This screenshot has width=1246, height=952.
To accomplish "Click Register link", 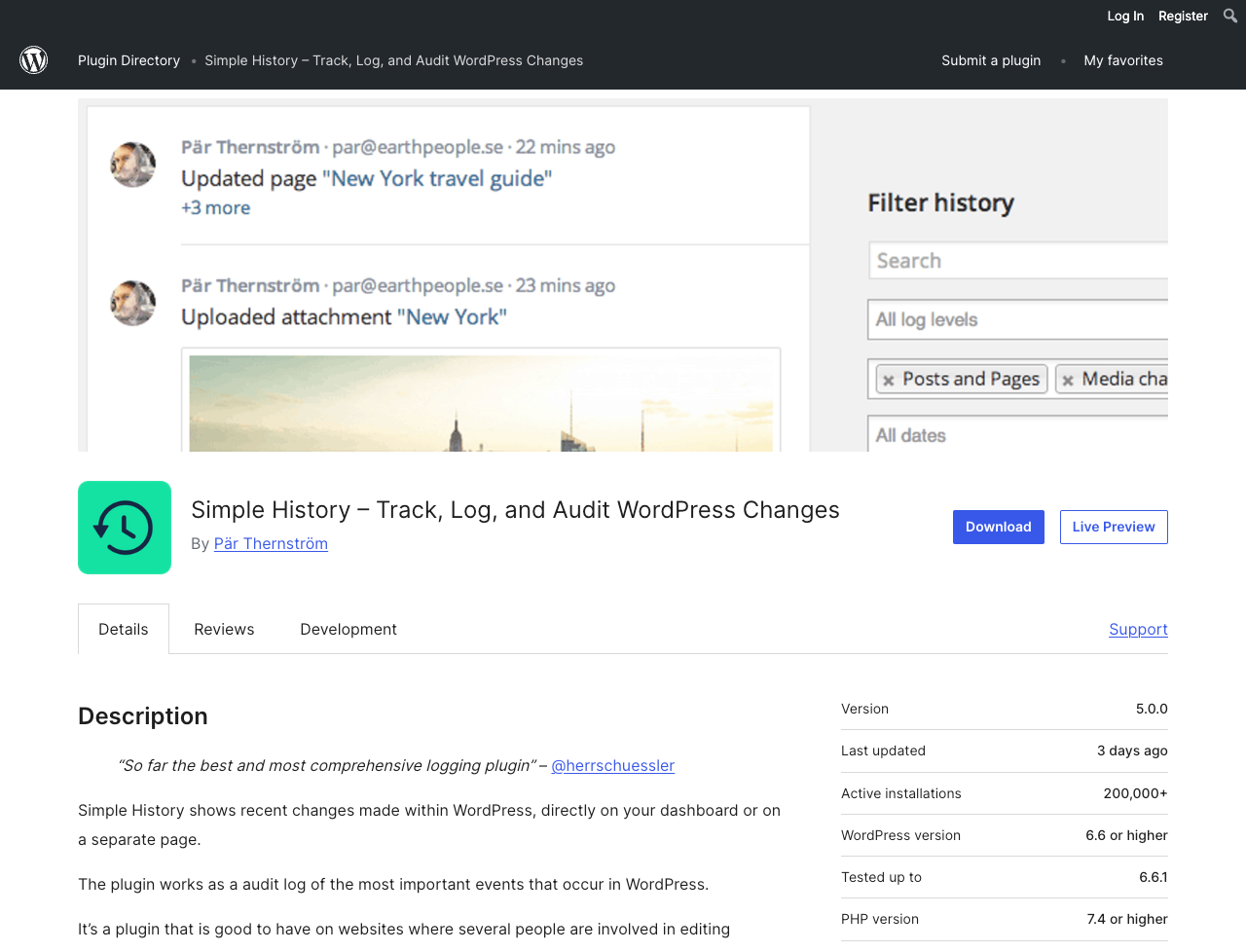I will (x=1183, y=16).
